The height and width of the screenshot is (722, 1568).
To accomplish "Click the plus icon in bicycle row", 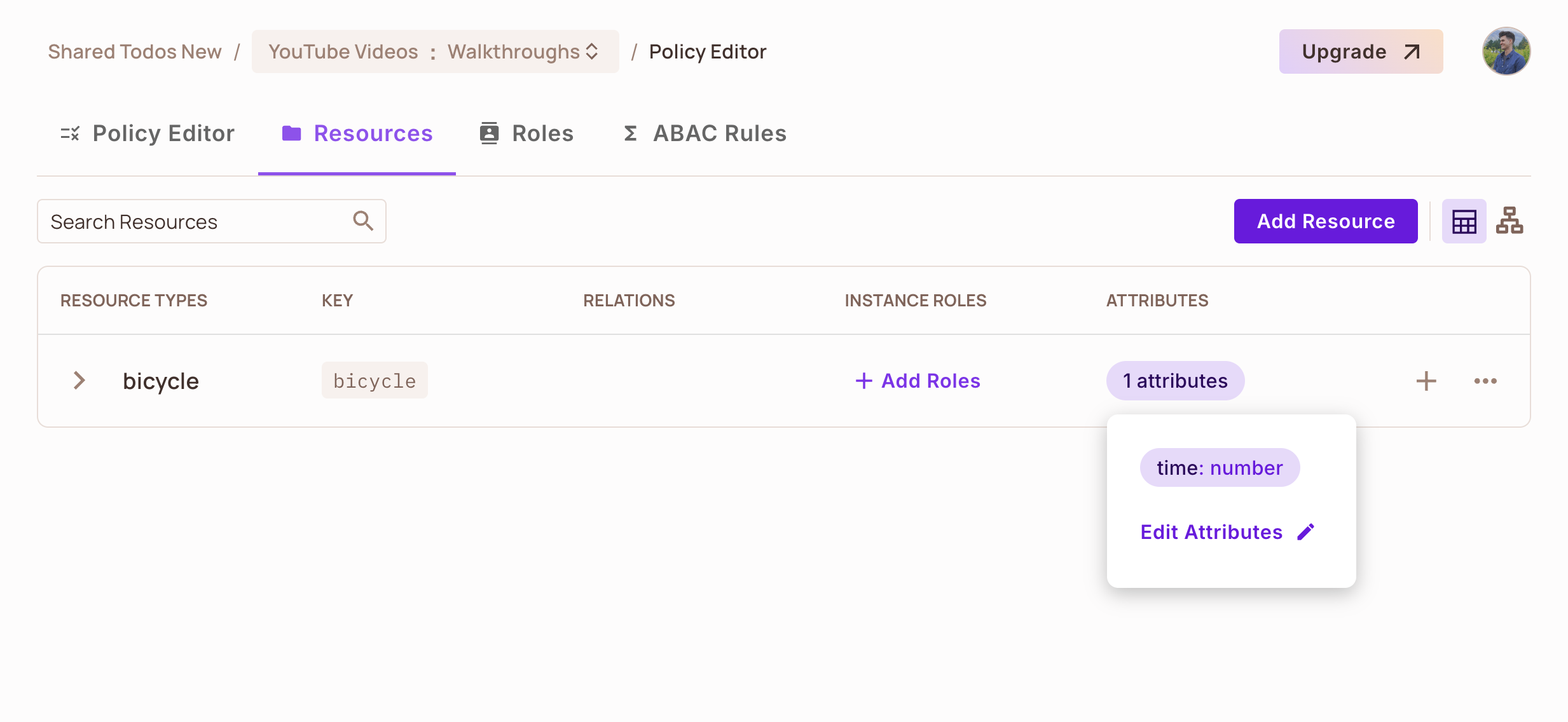I will pos(1426,381).
